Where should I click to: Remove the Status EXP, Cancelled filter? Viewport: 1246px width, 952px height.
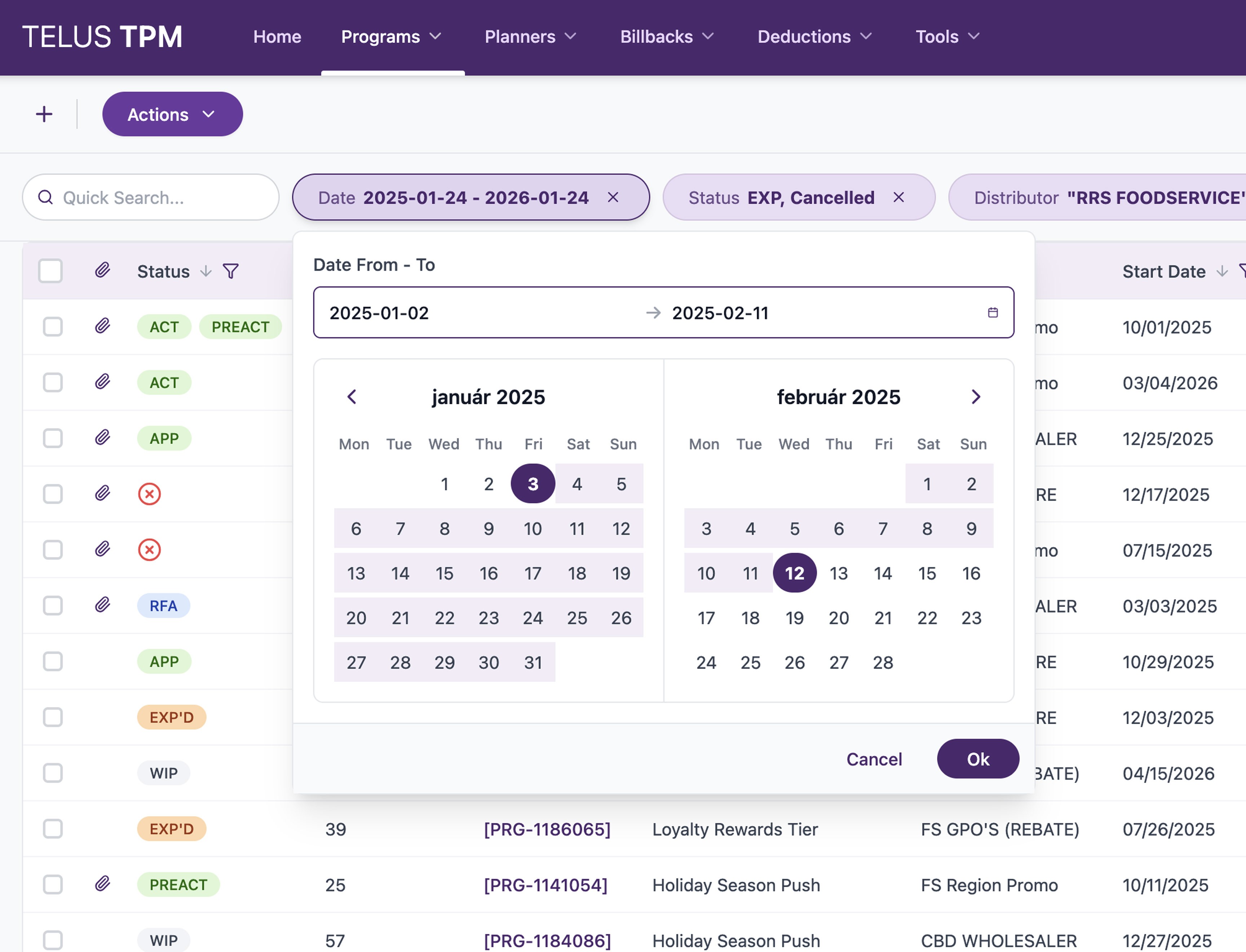[x=899, y=197]
